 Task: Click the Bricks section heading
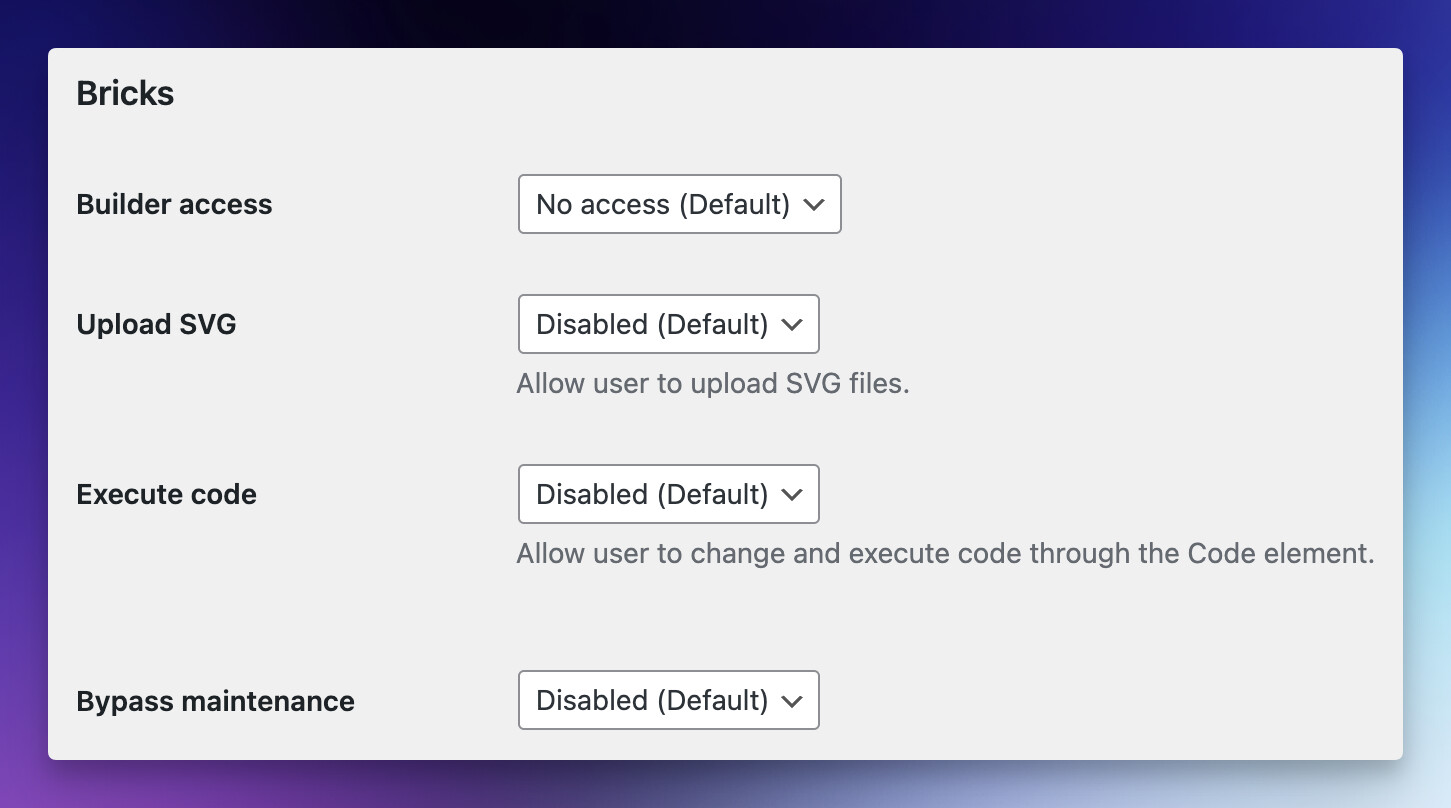pyautogui.click(x=125, y=93)
